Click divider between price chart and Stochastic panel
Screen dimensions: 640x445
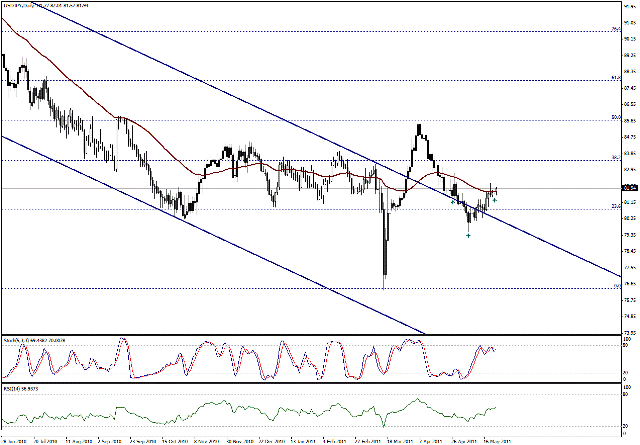[300, 335]
